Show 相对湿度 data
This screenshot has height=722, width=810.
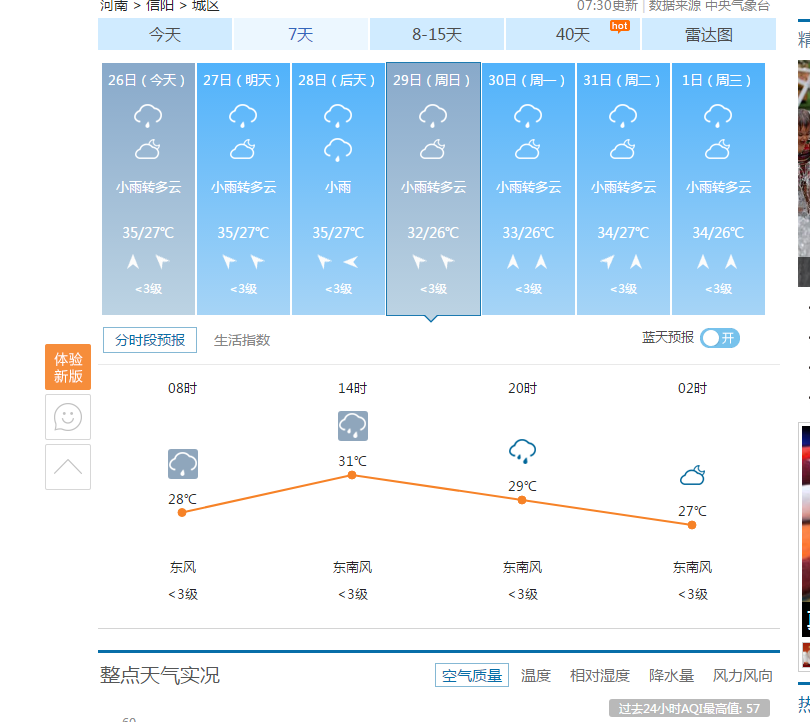600,676
